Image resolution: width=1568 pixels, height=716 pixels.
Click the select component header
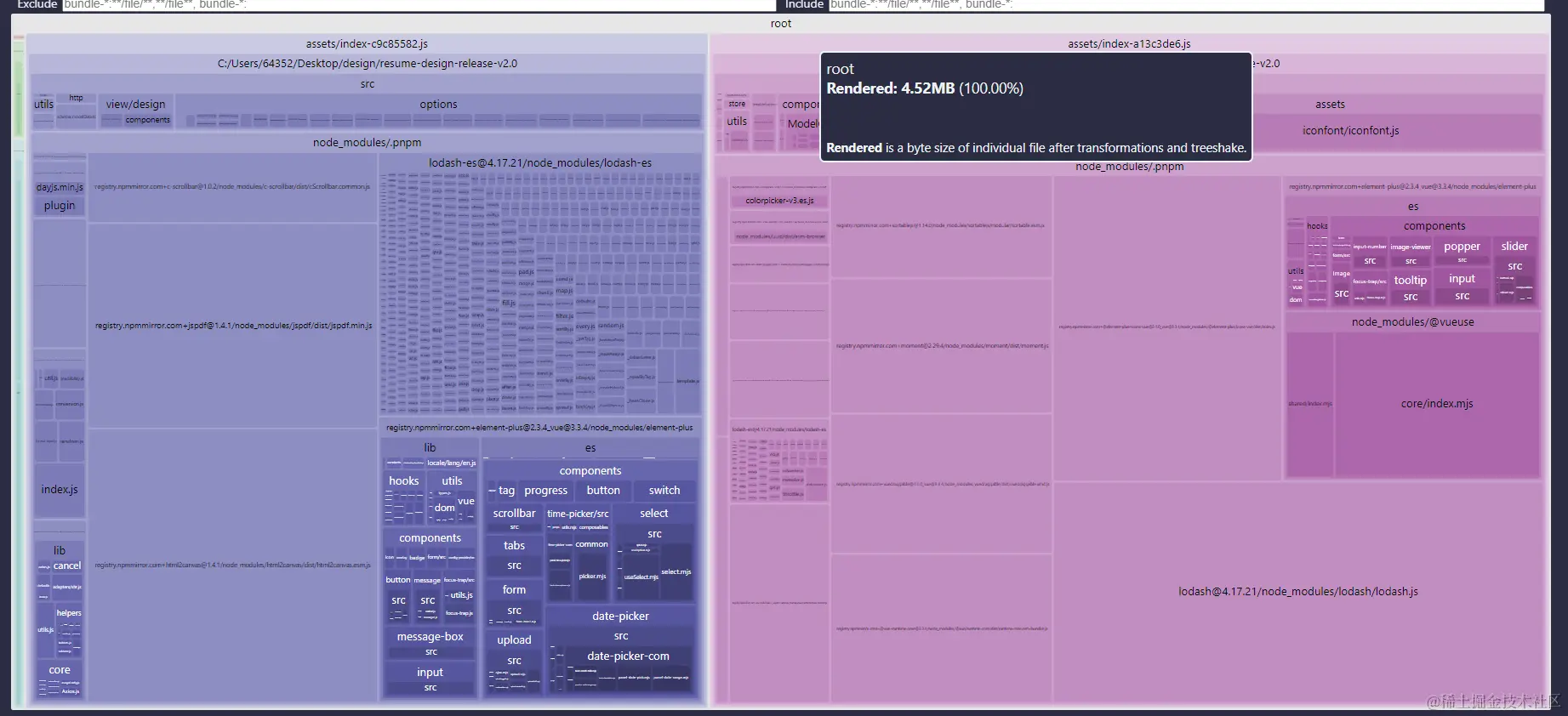[x=654, y=514]
